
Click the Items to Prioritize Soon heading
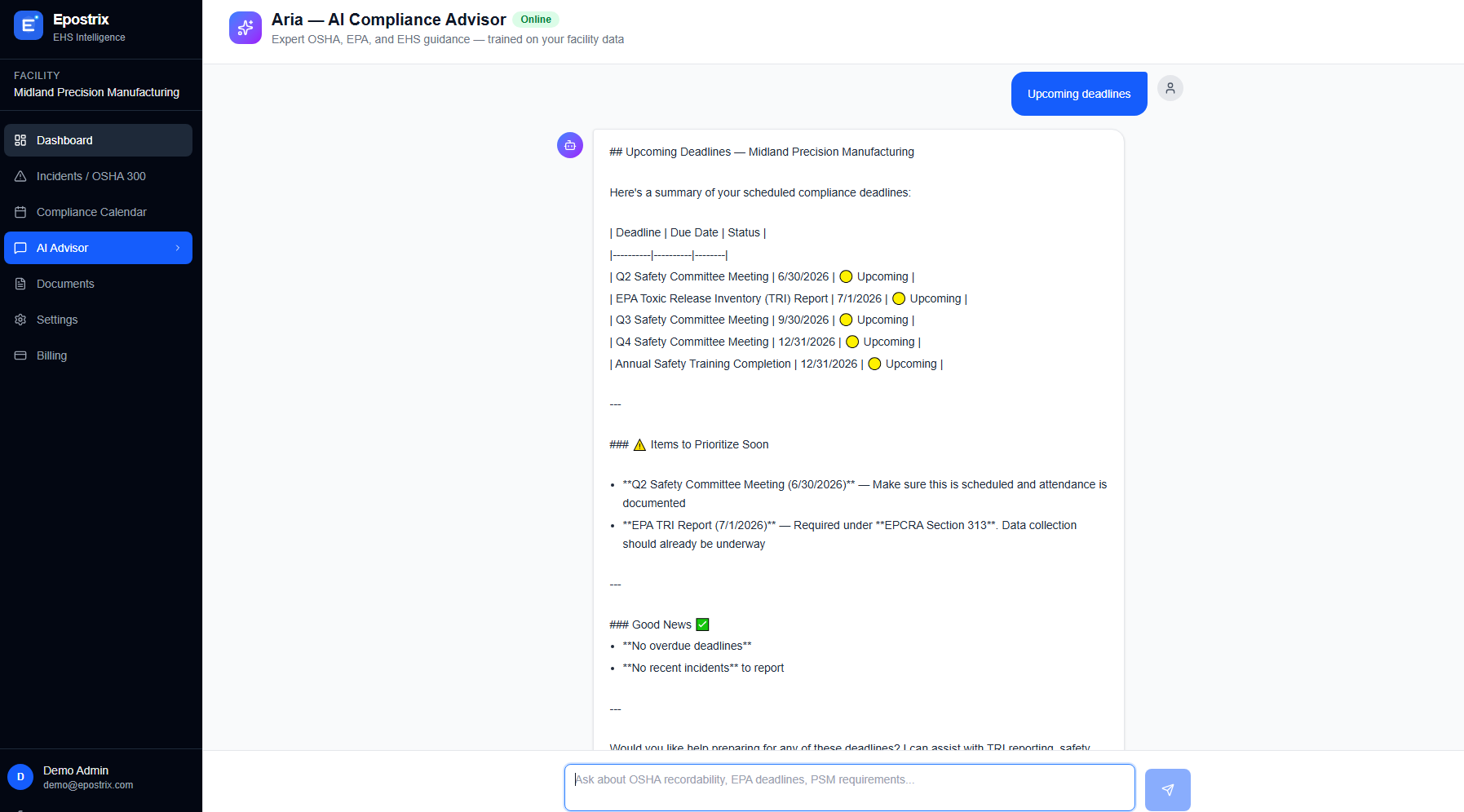(x=689, y=444)
